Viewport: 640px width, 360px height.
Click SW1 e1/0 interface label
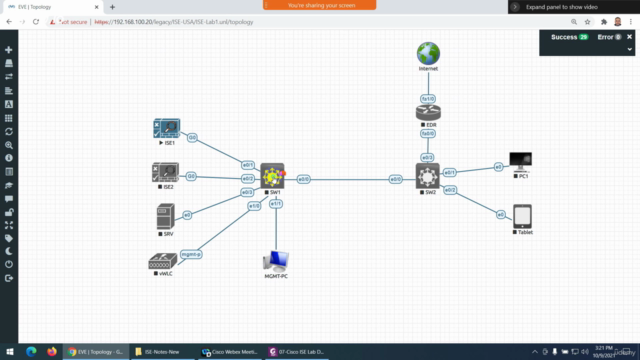254,206
